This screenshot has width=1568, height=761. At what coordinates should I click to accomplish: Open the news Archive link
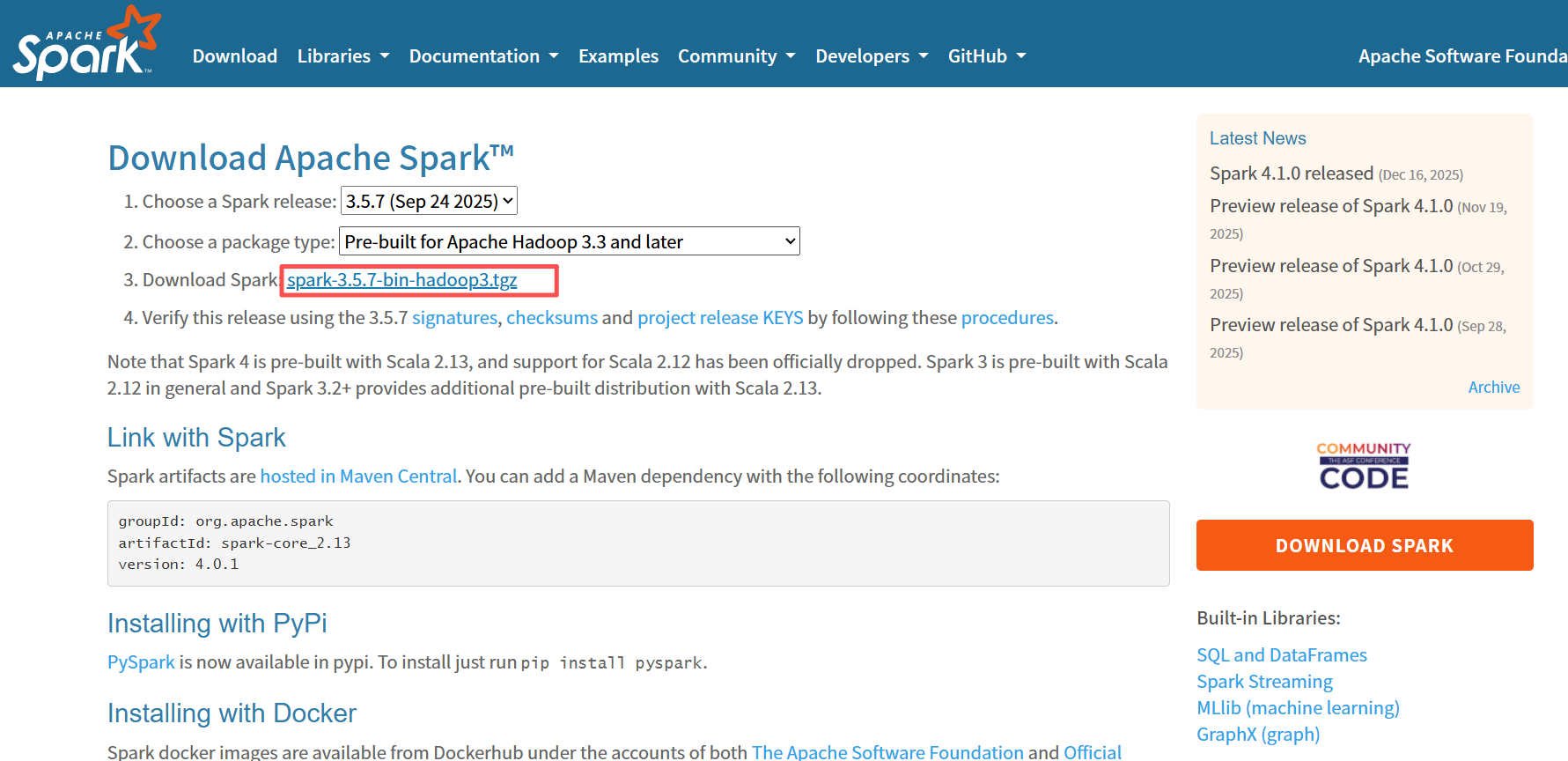tap(1494, 388)
